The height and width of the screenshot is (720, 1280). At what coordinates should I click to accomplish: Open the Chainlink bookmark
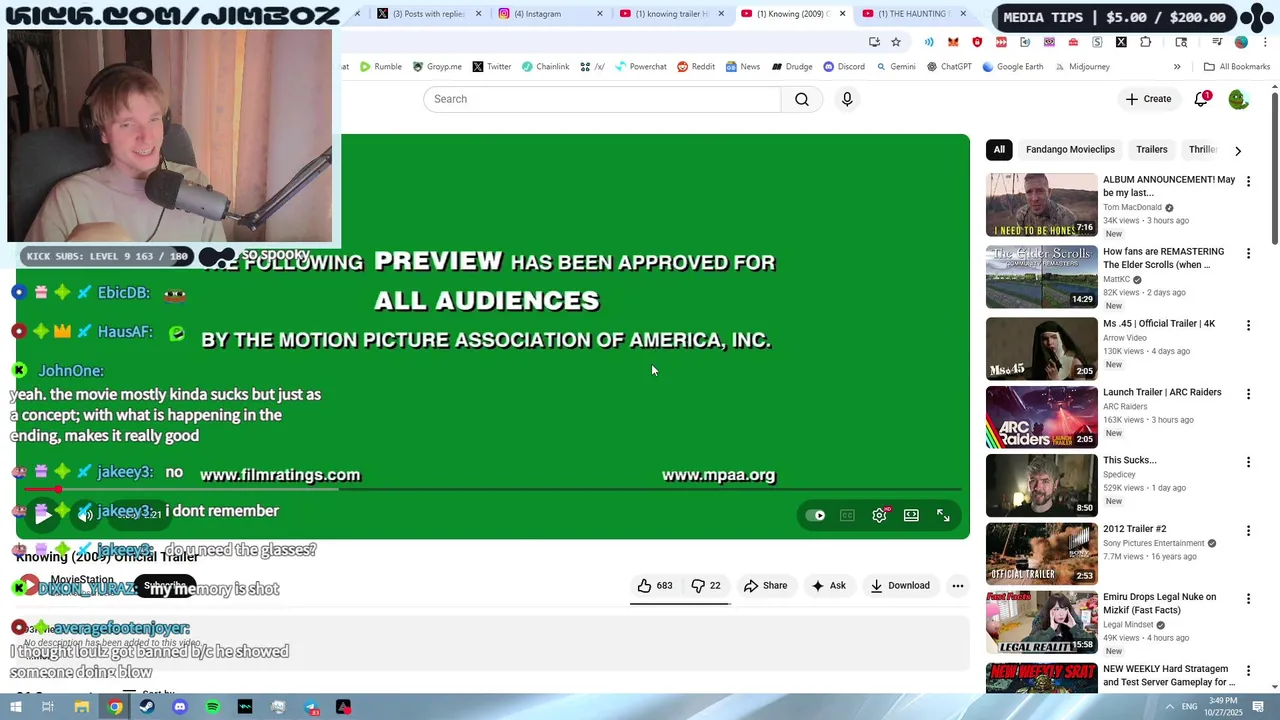pyautogui.click(x=545, y=67)
